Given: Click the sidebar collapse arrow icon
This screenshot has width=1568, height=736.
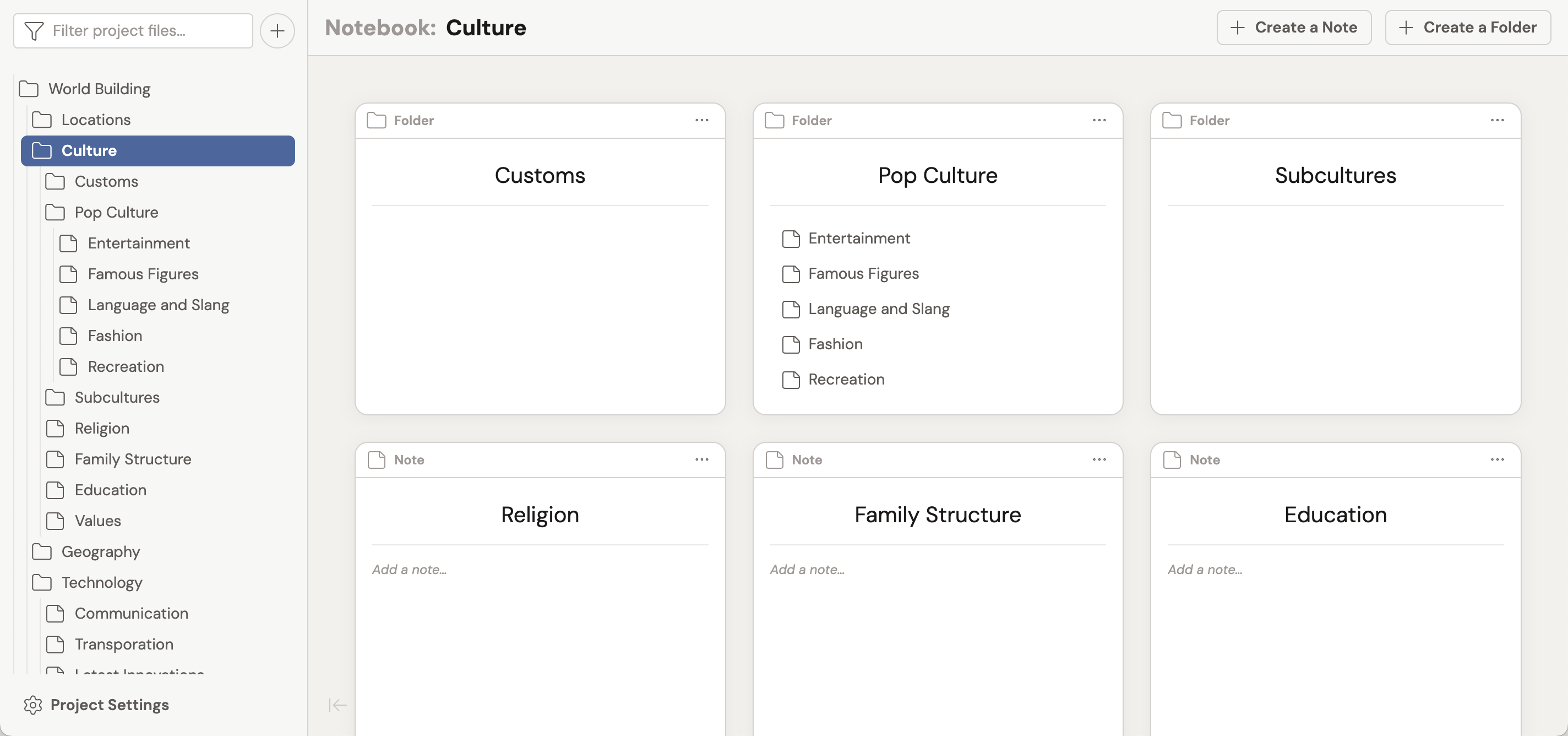Looking at the screenshot, I should coord(338,705).
